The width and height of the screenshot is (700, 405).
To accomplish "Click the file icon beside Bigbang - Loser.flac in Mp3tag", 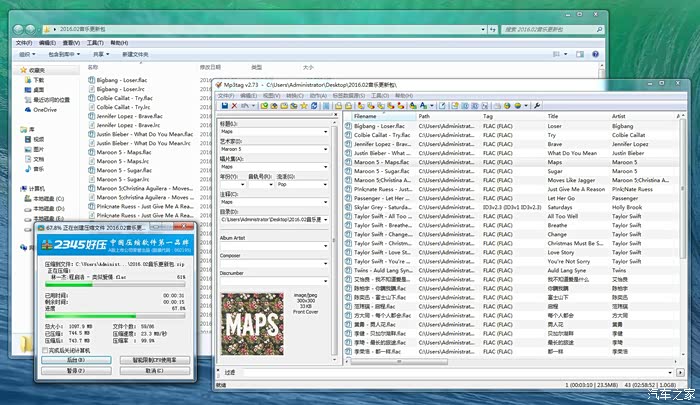I will [x=348, y=128].
